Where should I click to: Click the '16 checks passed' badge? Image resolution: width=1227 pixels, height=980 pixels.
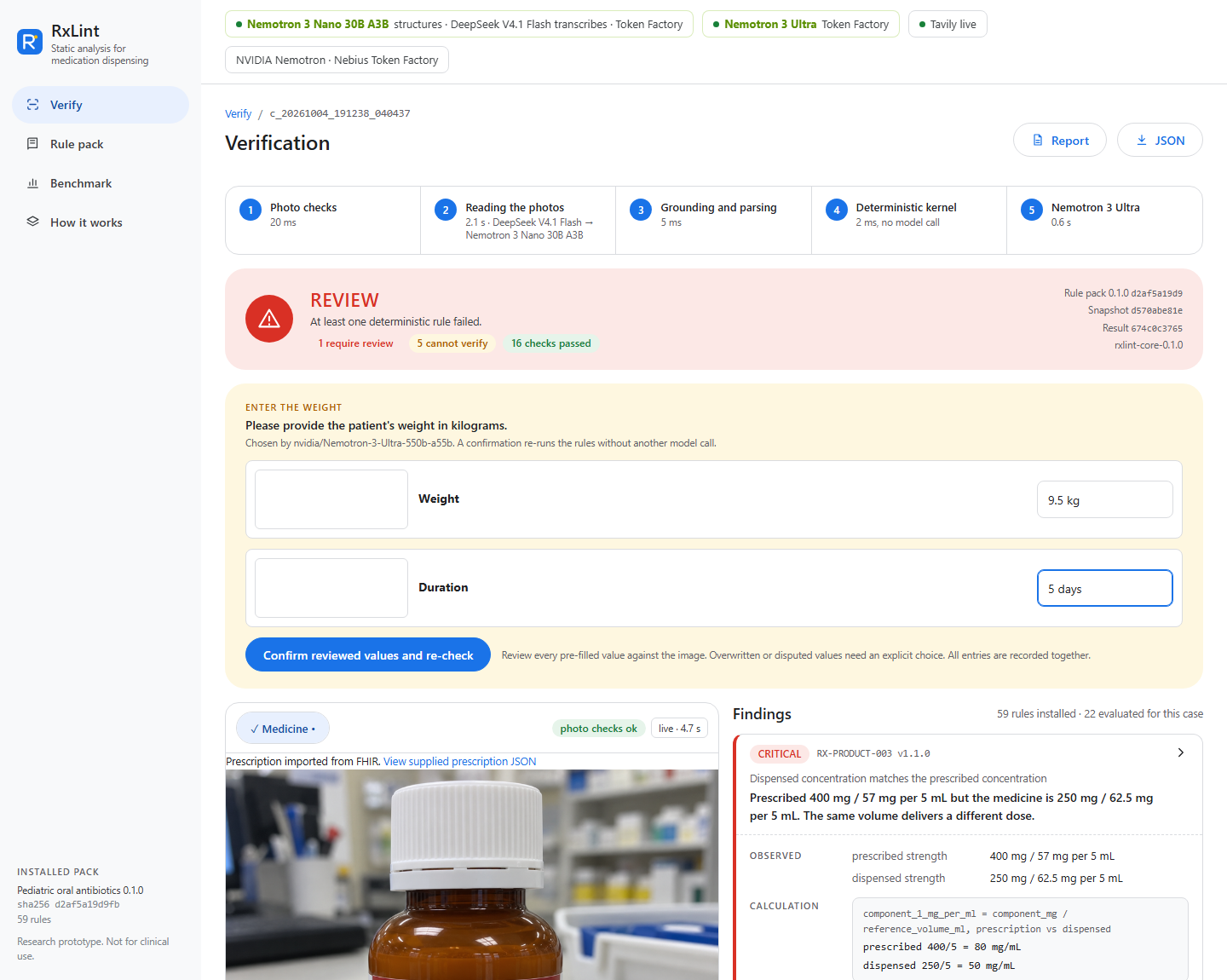pyautogui.click(x=551, y=343)
